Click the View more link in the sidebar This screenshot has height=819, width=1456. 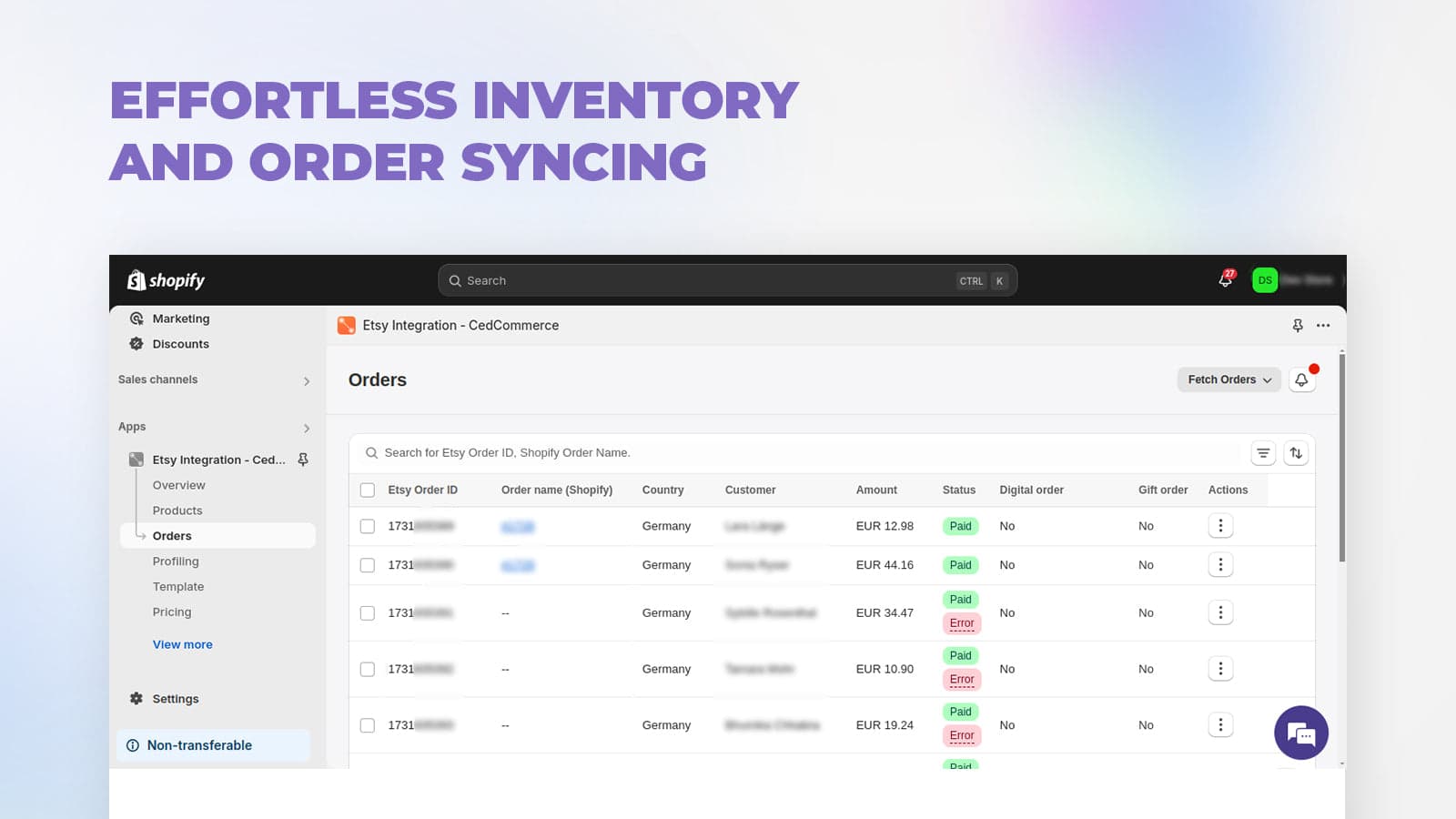[x=182, y=644]
